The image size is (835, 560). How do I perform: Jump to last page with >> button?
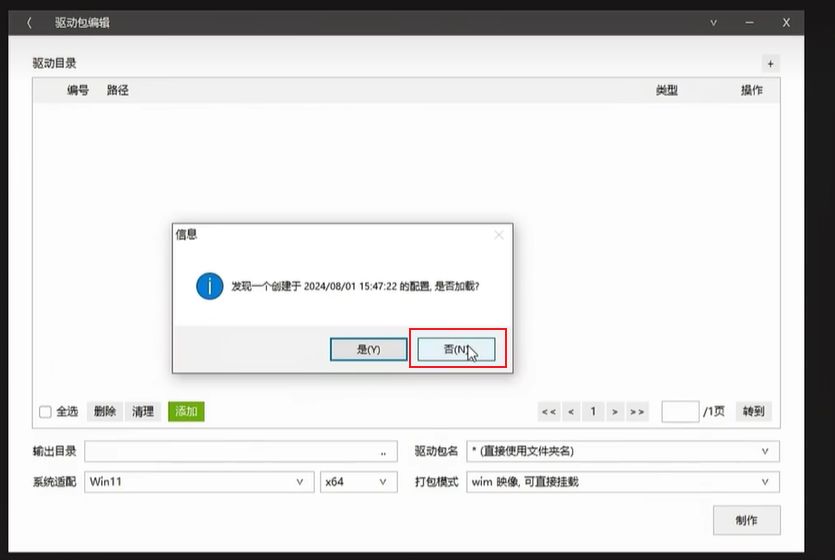[x=637, y=411]
